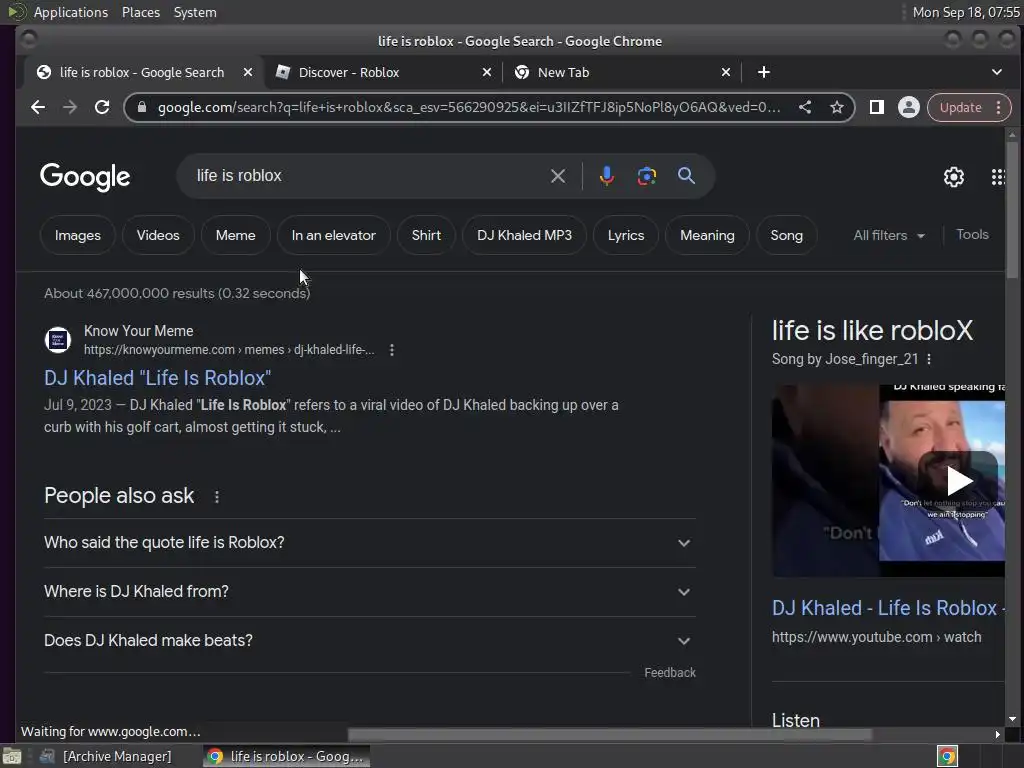
Task: Open options next to Song by Jose_finger_21
Action: tap(929, 359)
